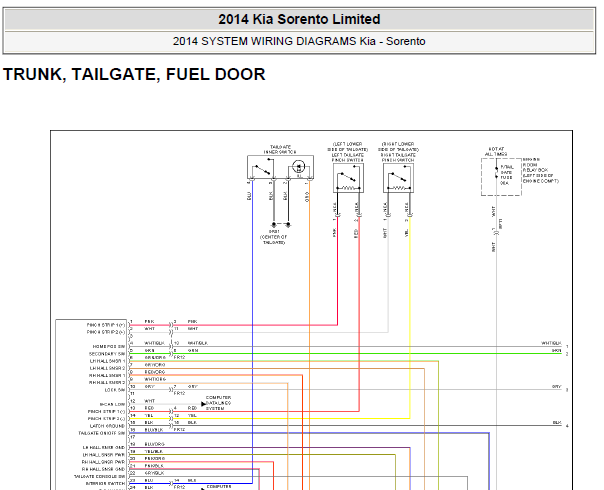Click the "TRUNK, TAILGATE, FUEL DOOR" heading
The height and width of the screenshot is (490, 604).
pos(134,74)
